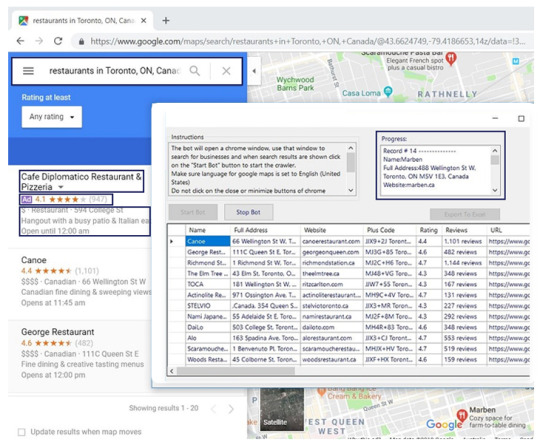Toggle Update results when map moves
This screenshot has height=445, width=540.
tap(21, 432)
